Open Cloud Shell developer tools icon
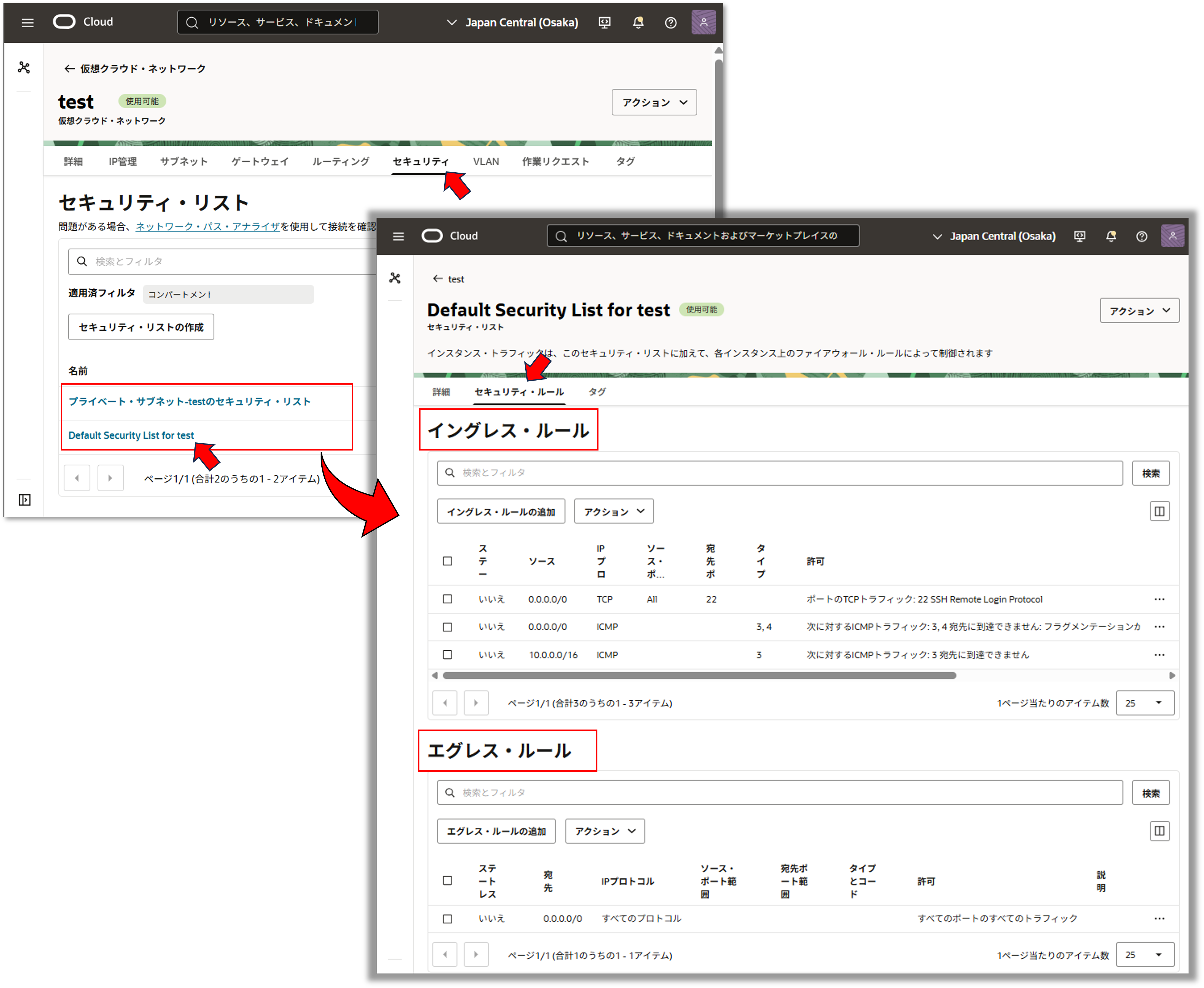The width and height of the screenshot is (1204, 988). pos(1079,236)
